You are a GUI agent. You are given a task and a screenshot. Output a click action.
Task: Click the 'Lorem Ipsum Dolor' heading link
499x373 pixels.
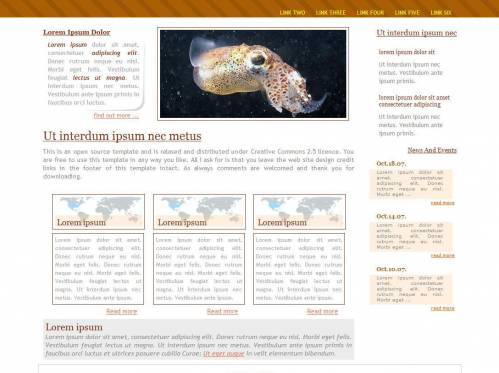point(76,32)
